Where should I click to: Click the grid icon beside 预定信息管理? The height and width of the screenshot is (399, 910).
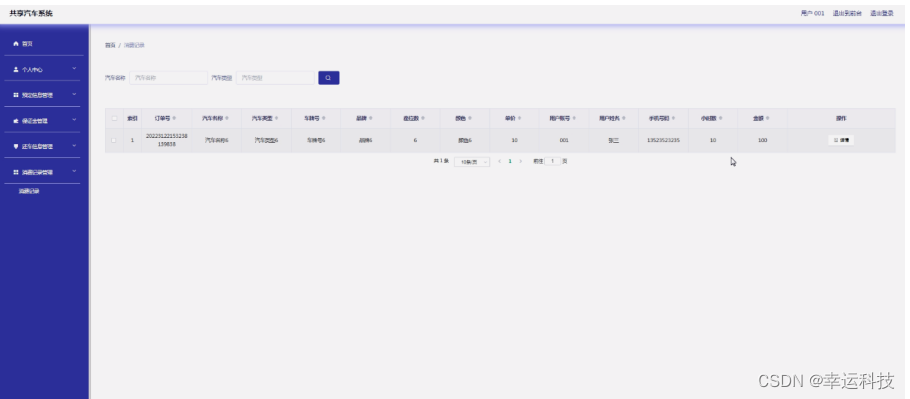click(16, 95)
